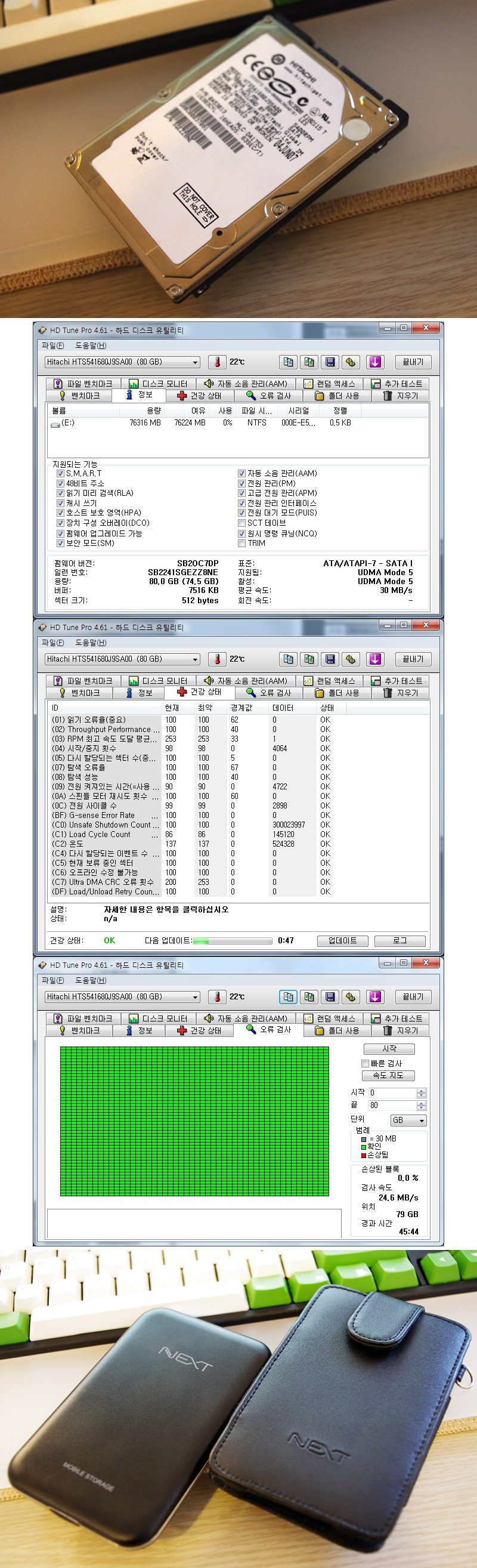Image resolution: width=477 pixels, height=1568 pixels.
Task: Click the 시작 button to begin error scan
Action: coord(389,1049)
